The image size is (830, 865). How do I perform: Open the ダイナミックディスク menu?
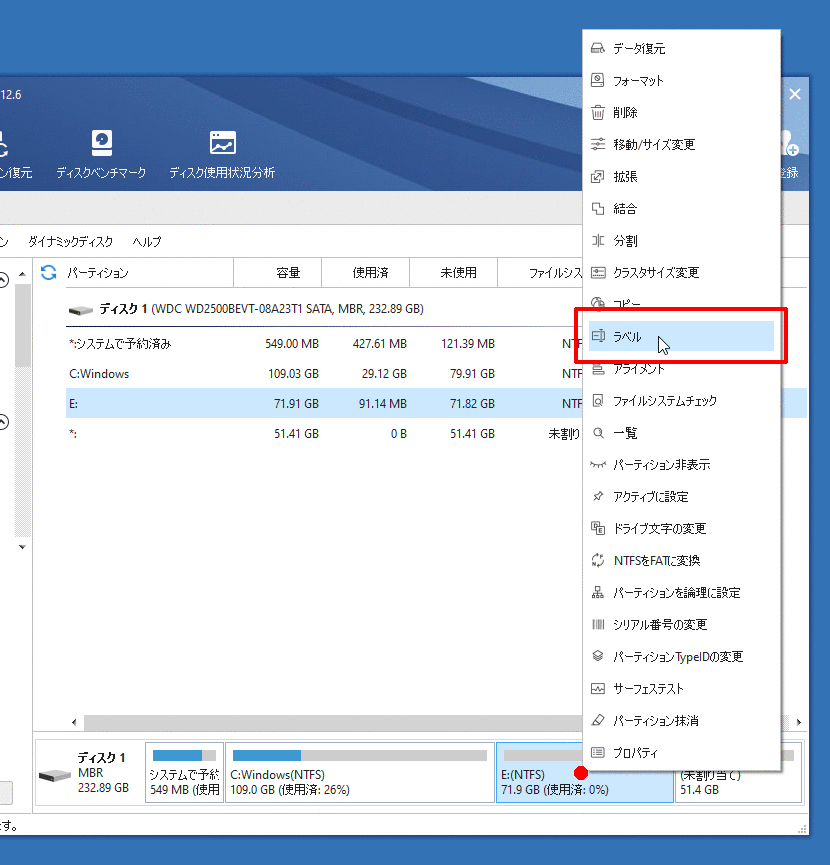coord(70,242)
